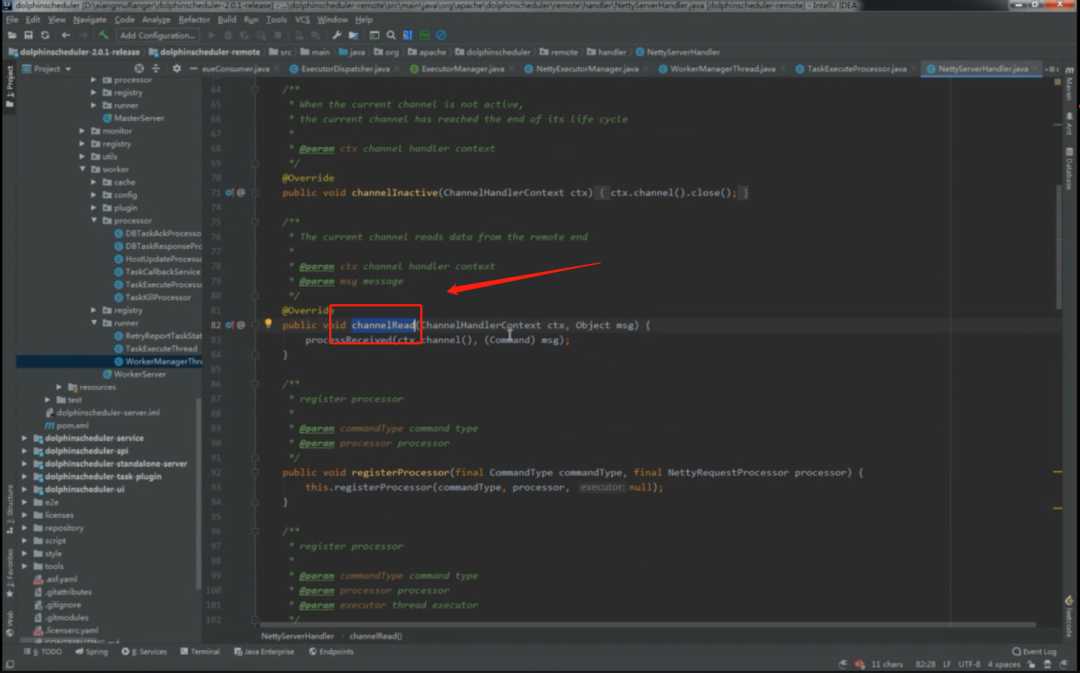The width and height of the screenshot is (1080, 673).
Task: Open the Spring tool window
Action: point(92,652)
